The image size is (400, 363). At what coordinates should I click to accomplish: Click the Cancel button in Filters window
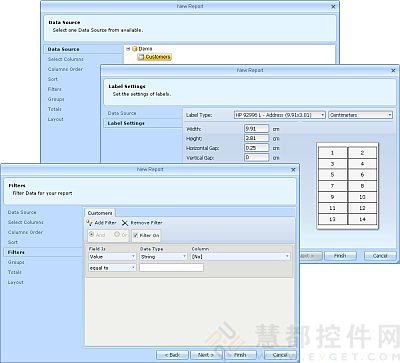click(280, 355)
